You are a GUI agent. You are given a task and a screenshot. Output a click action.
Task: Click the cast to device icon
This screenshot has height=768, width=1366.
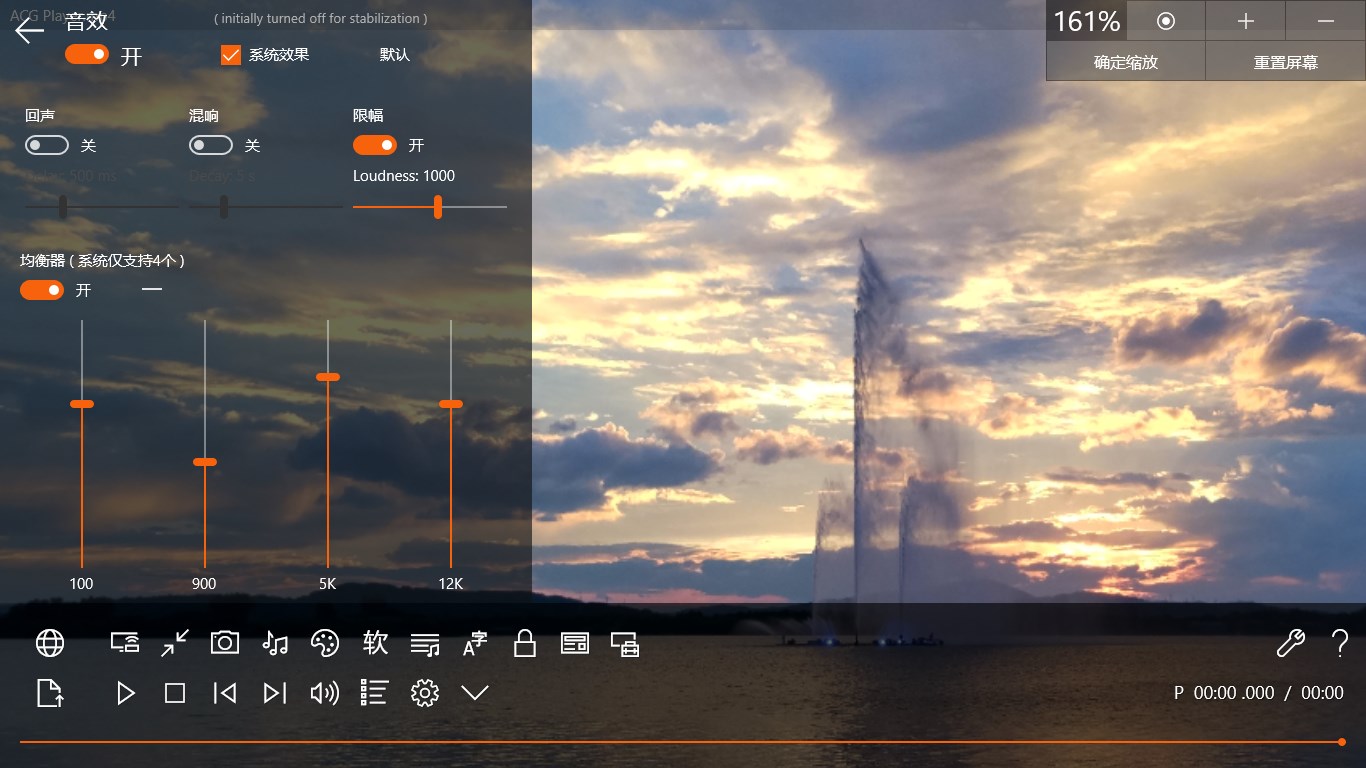(x=125, y=643)
